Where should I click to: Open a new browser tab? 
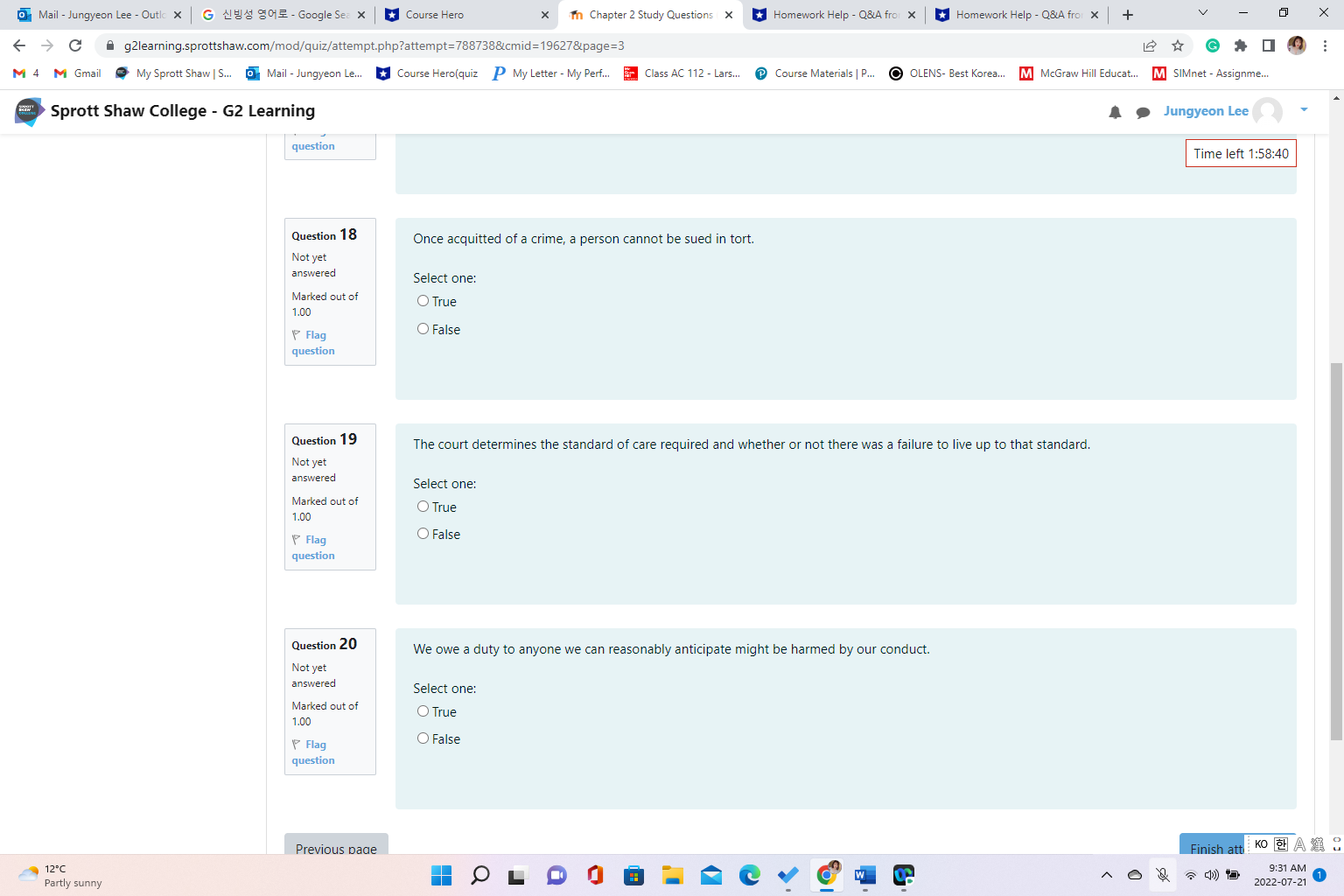[1128, 15]
